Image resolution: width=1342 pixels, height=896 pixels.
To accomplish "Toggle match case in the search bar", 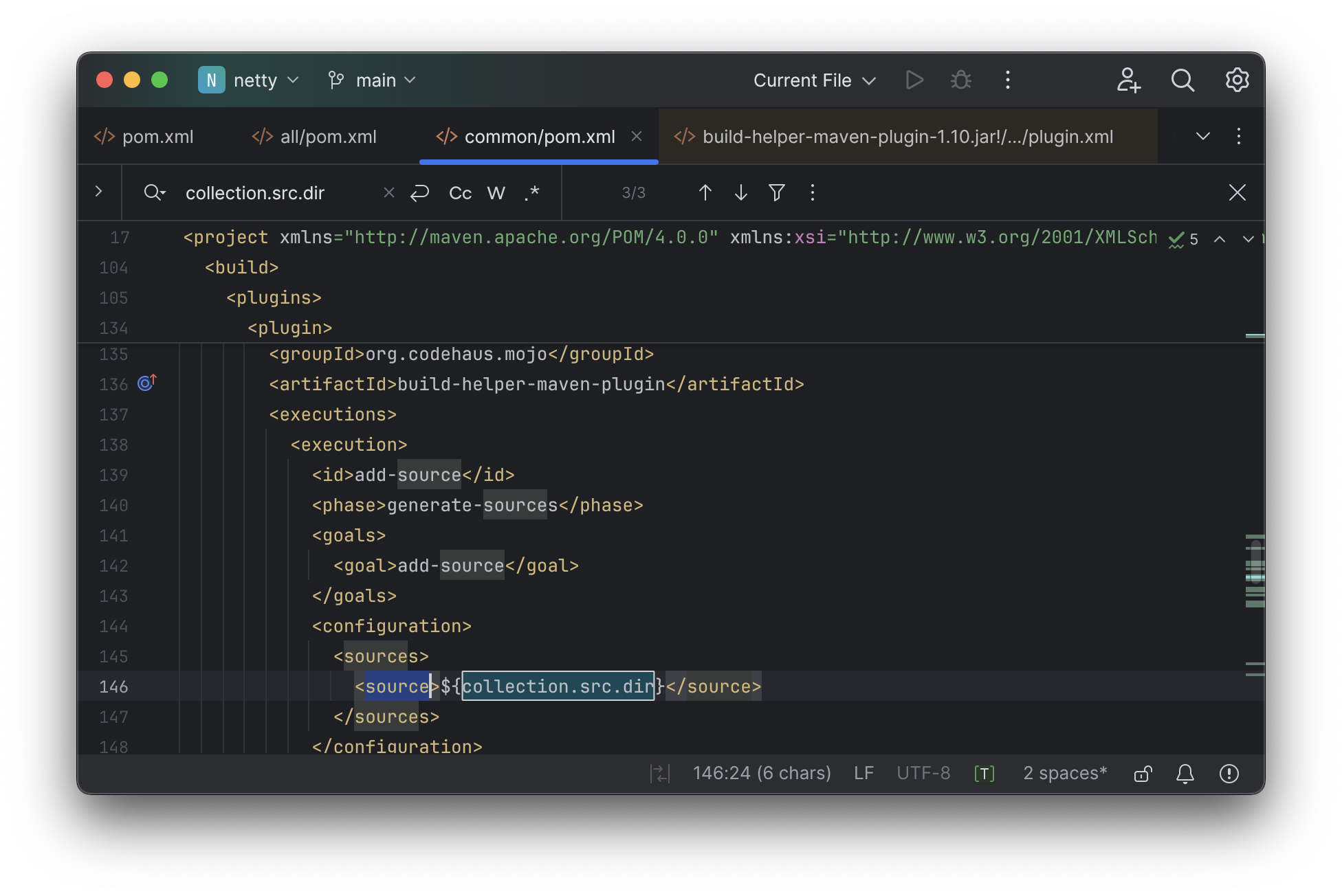I will click(459, 192).
